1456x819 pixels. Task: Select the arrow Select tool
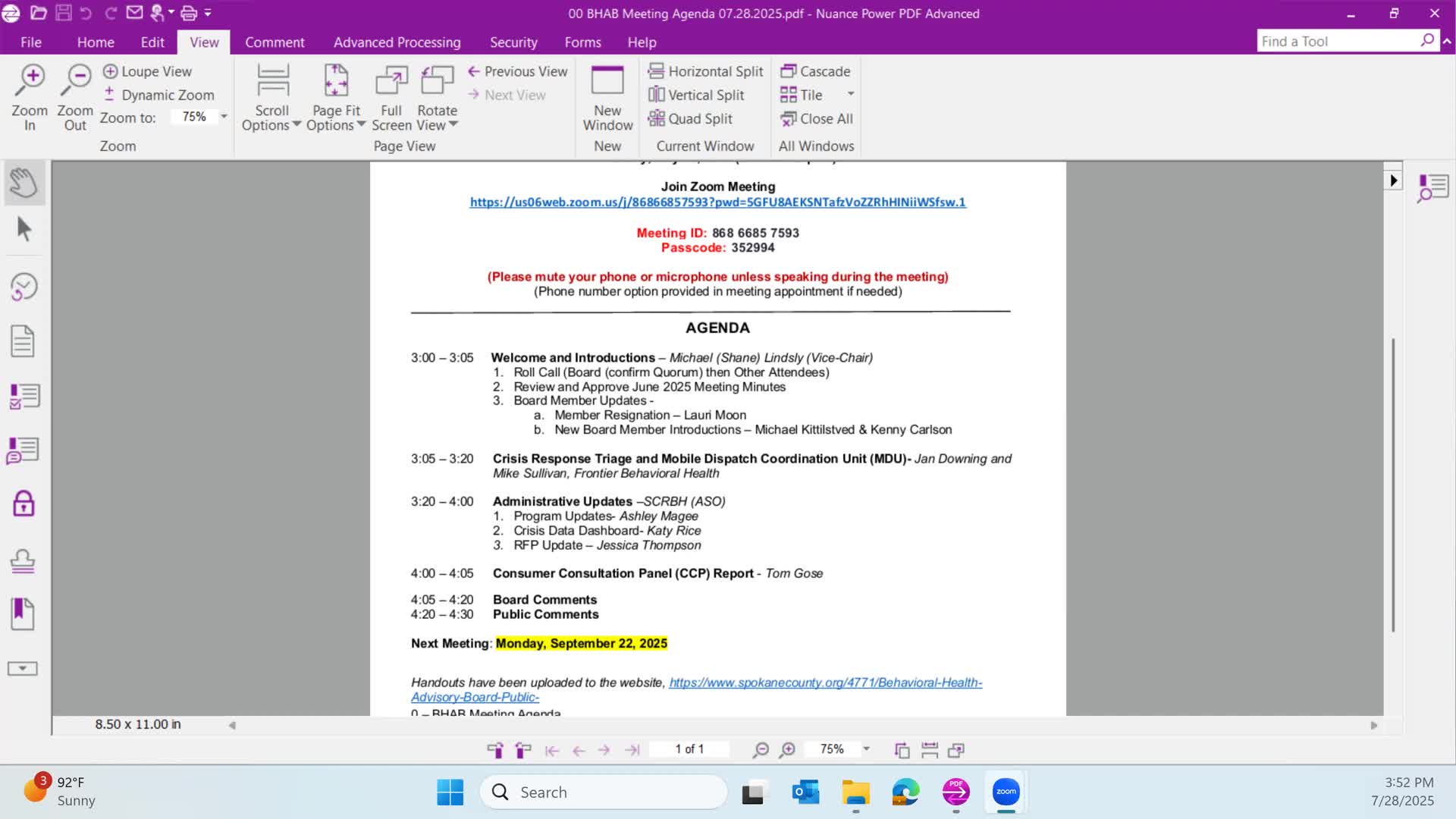click(x=24, y=229)
